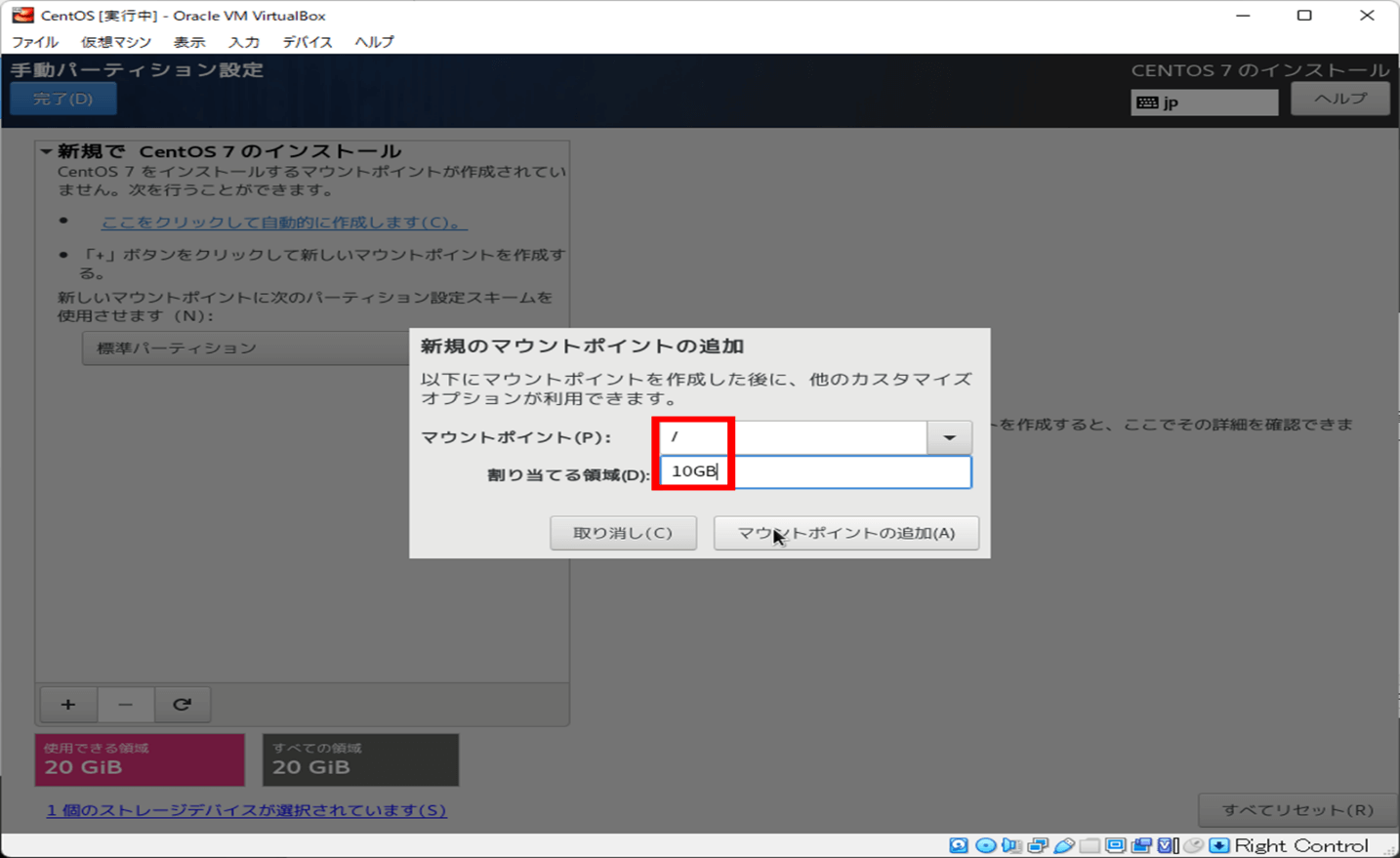Click 取り消し(C) to cancel the dialog
The image size is (1400, 858).
click(623, 533)
